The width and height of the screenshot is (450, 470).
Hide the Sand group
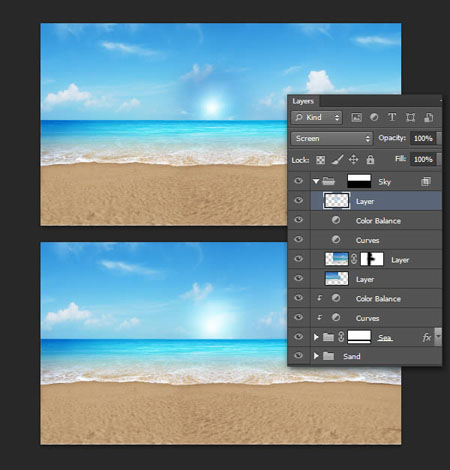pyautogui.click(x=299, y=356)
